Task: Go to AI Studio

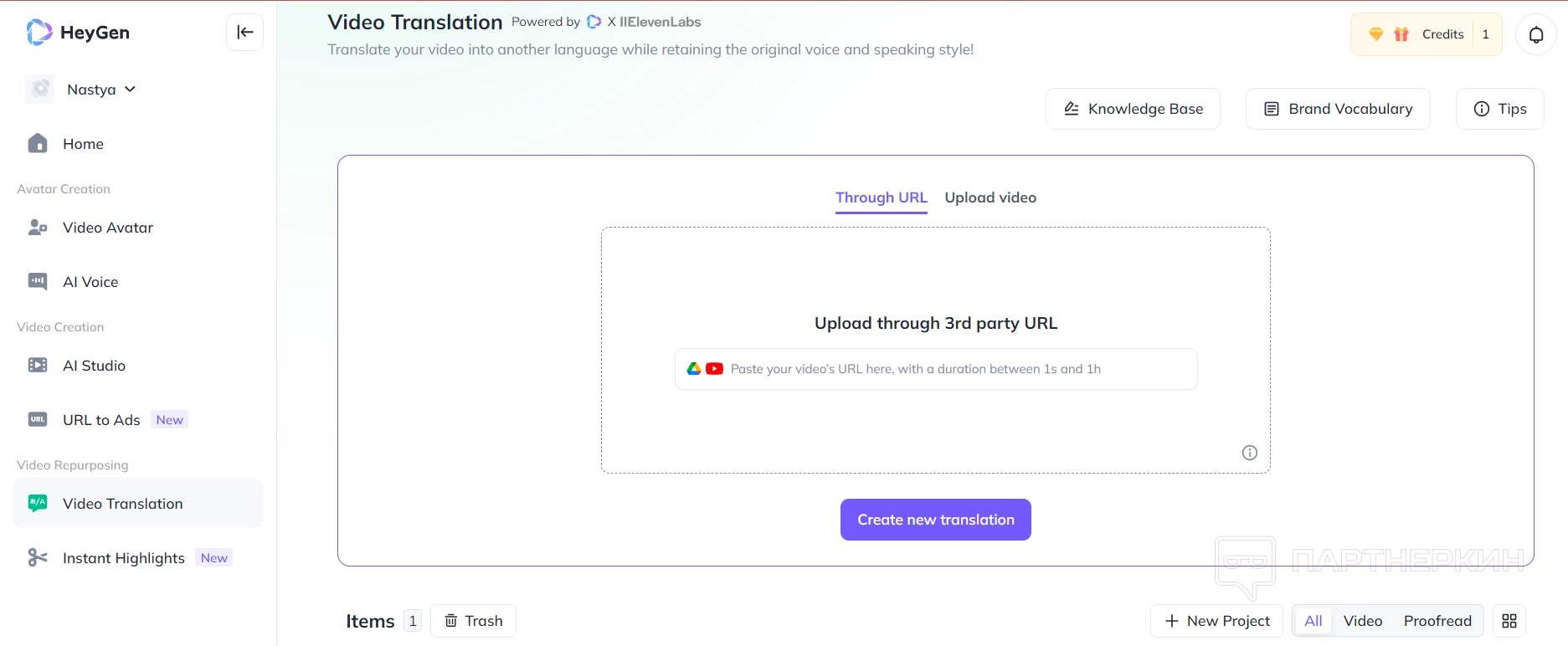Action: tap(94, 366)
